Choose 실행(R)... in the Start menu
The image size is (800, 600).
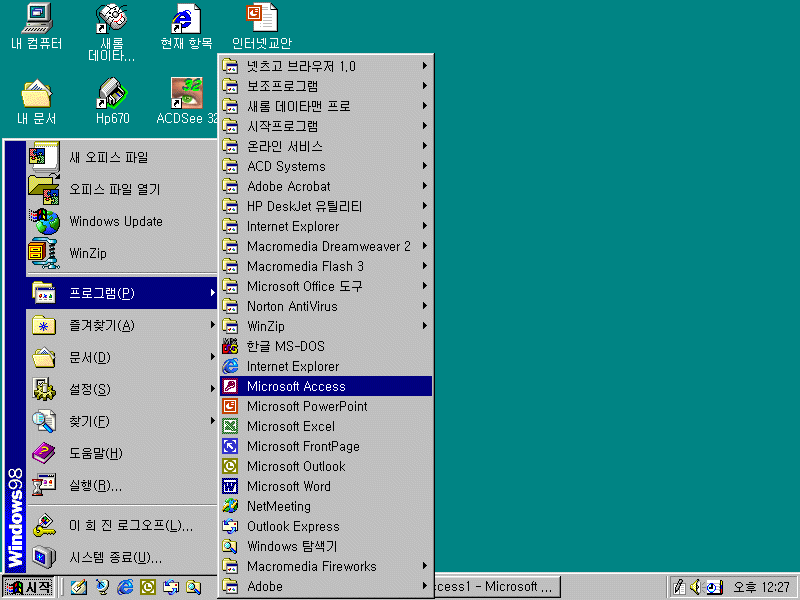(122, 485)
